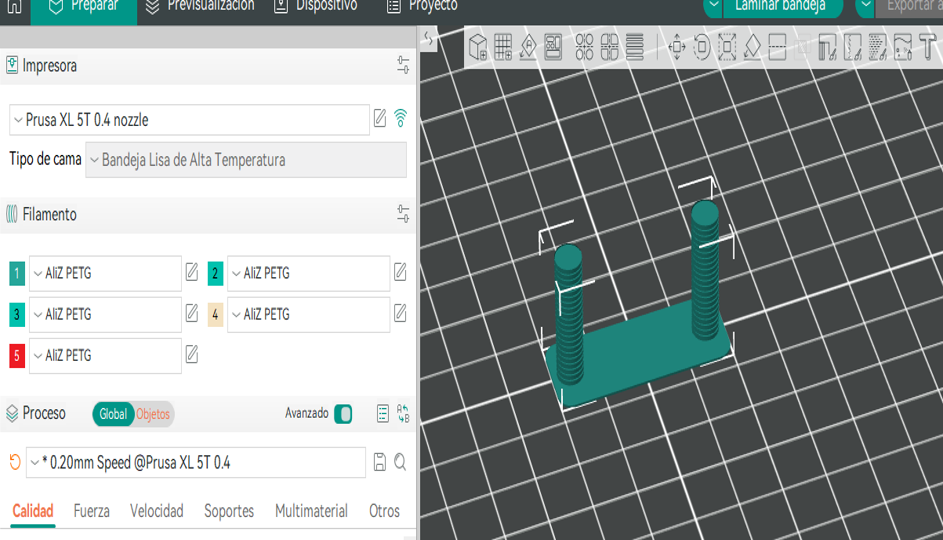Edit filament 1 AliZ PETG preset
The width and height of the screenshot is (943, 540).
pos(192,272)
